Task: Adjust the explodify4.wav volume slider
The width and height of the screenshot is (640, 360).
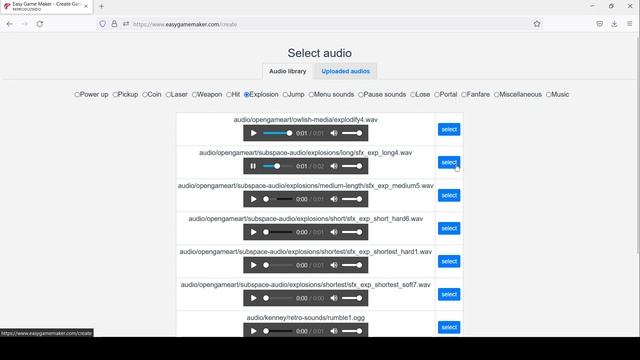Action: [x=352, y=133]
